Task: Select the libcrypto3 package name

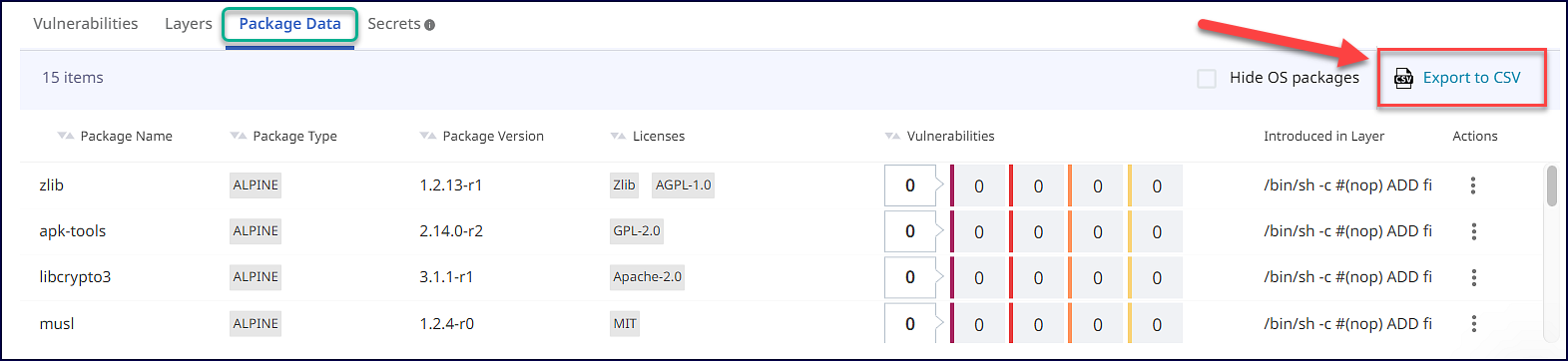Action: 75,277
